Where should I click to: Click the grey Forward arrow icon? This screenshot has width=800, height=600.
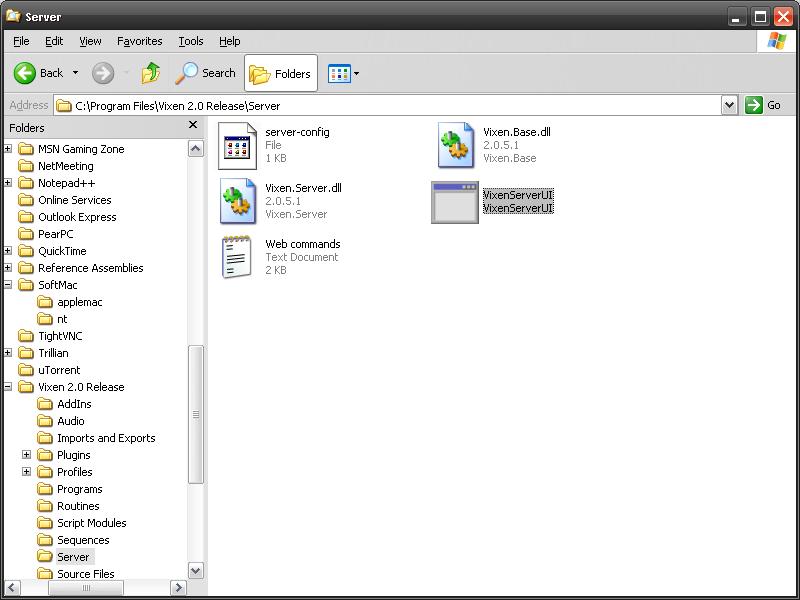(103, 73)
